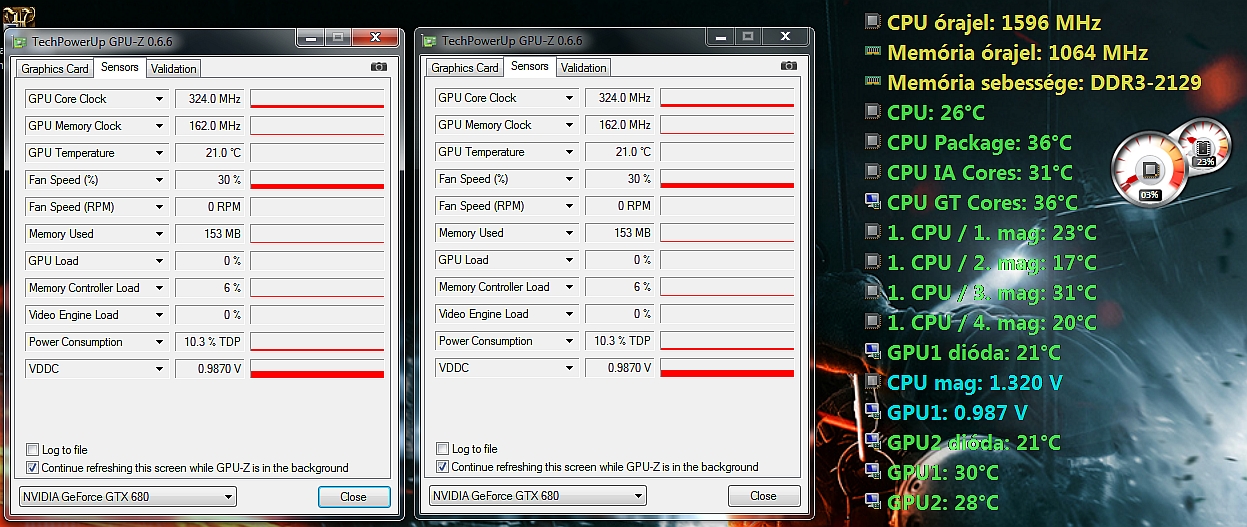
Task: Click CPU órajel: 1596 MHz overlay text
Action: [994, 22]
